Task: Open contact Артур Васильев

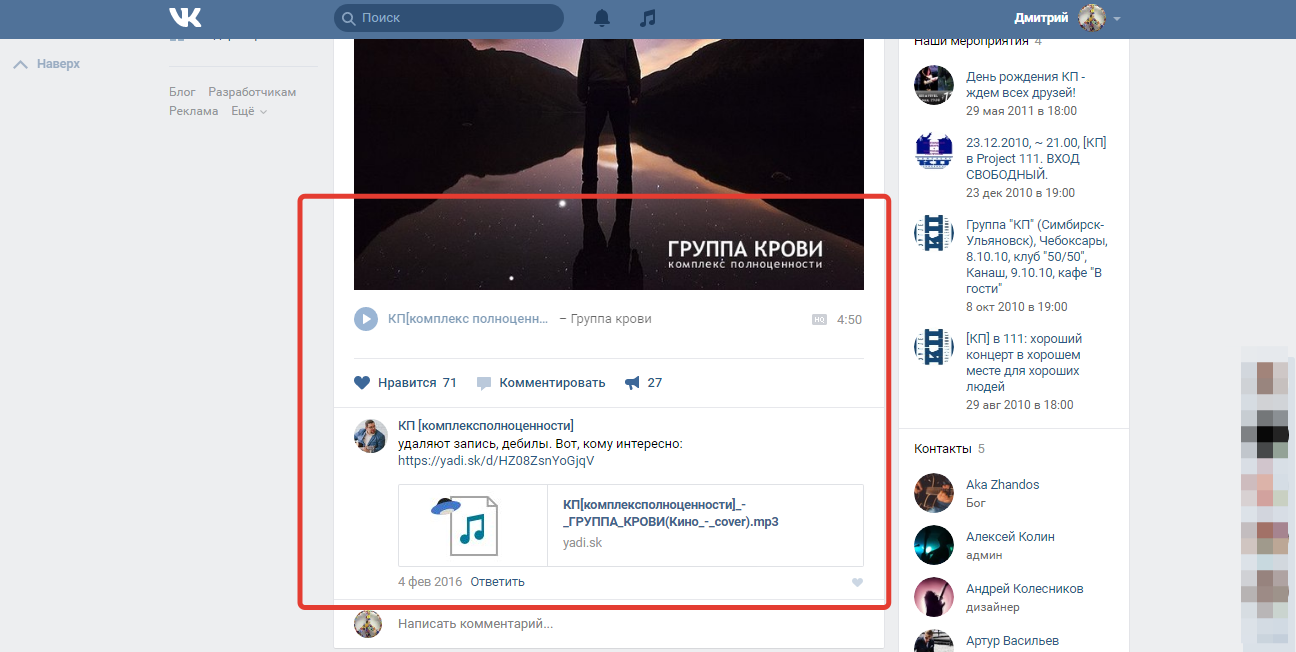Action: point(1012,640)
